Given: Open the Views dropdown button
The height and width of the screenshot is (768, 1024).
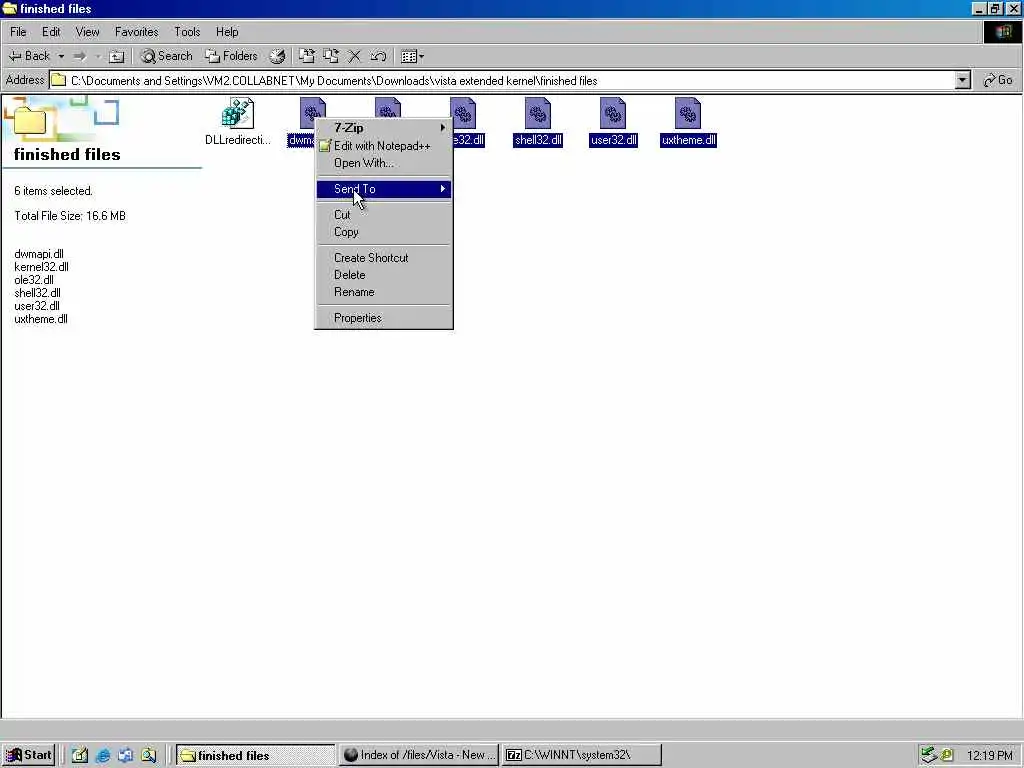Looking at the screenshot, I should [412, 56].
